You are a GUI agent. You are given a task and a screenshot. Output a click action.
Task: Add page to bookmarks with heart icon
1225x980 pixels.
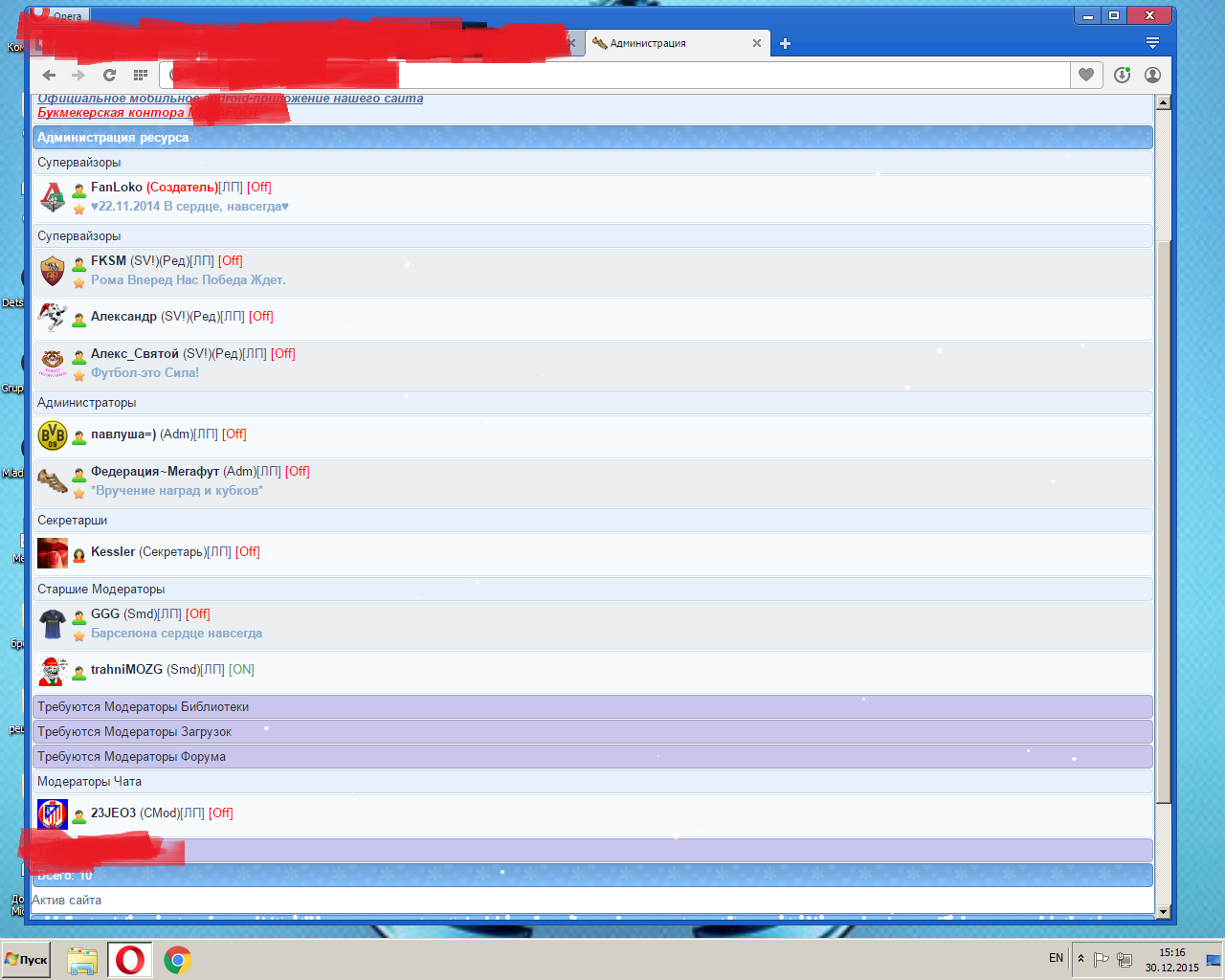point(1086,75)
